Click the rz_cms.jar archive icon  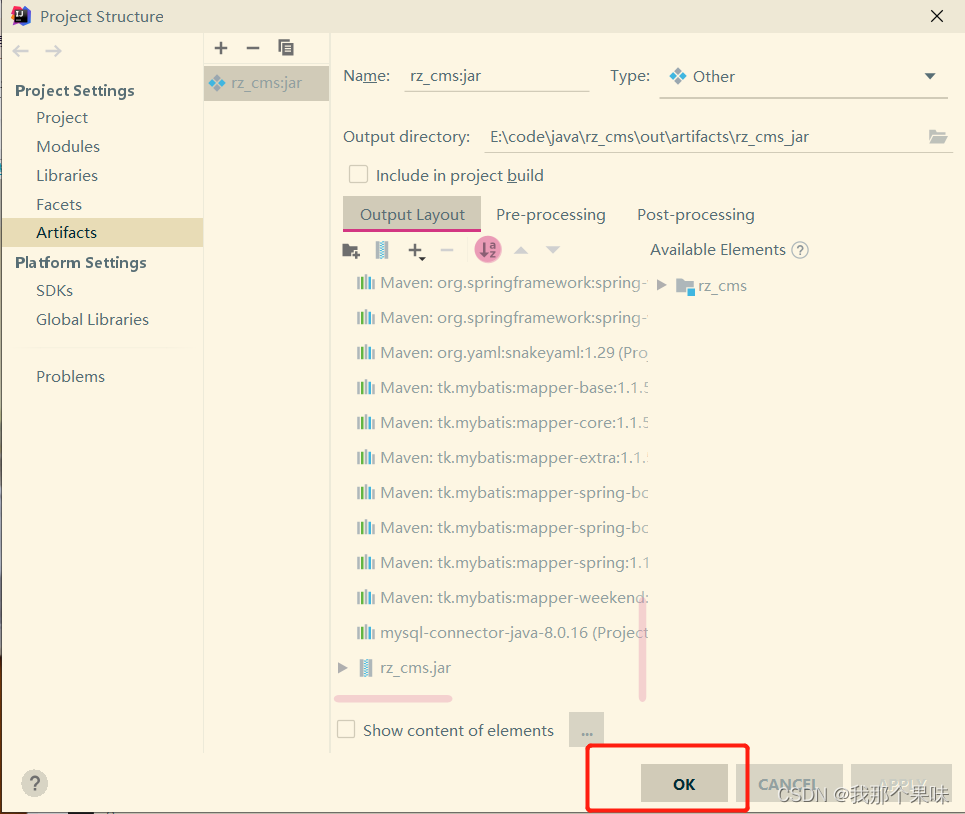[366, 668]
